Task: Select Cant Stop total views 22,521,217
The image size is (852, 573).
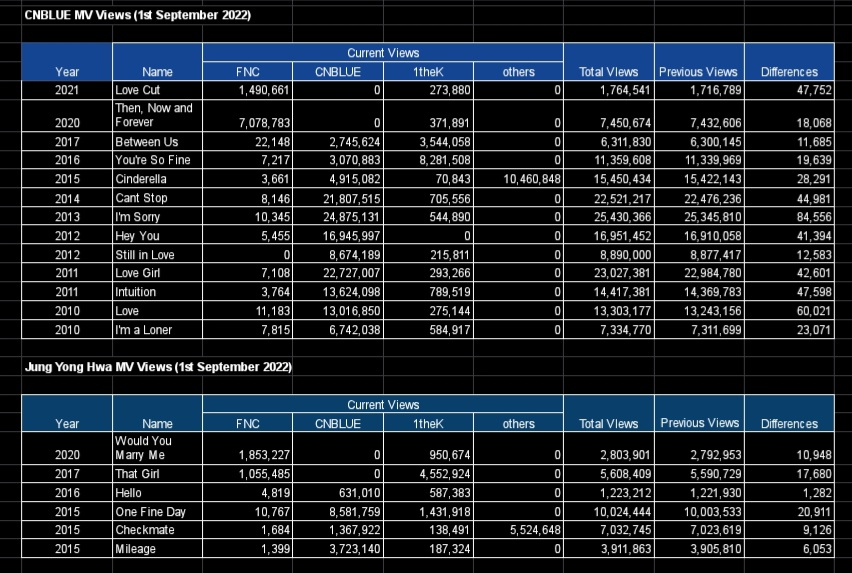Action: [x=609, y=198]
